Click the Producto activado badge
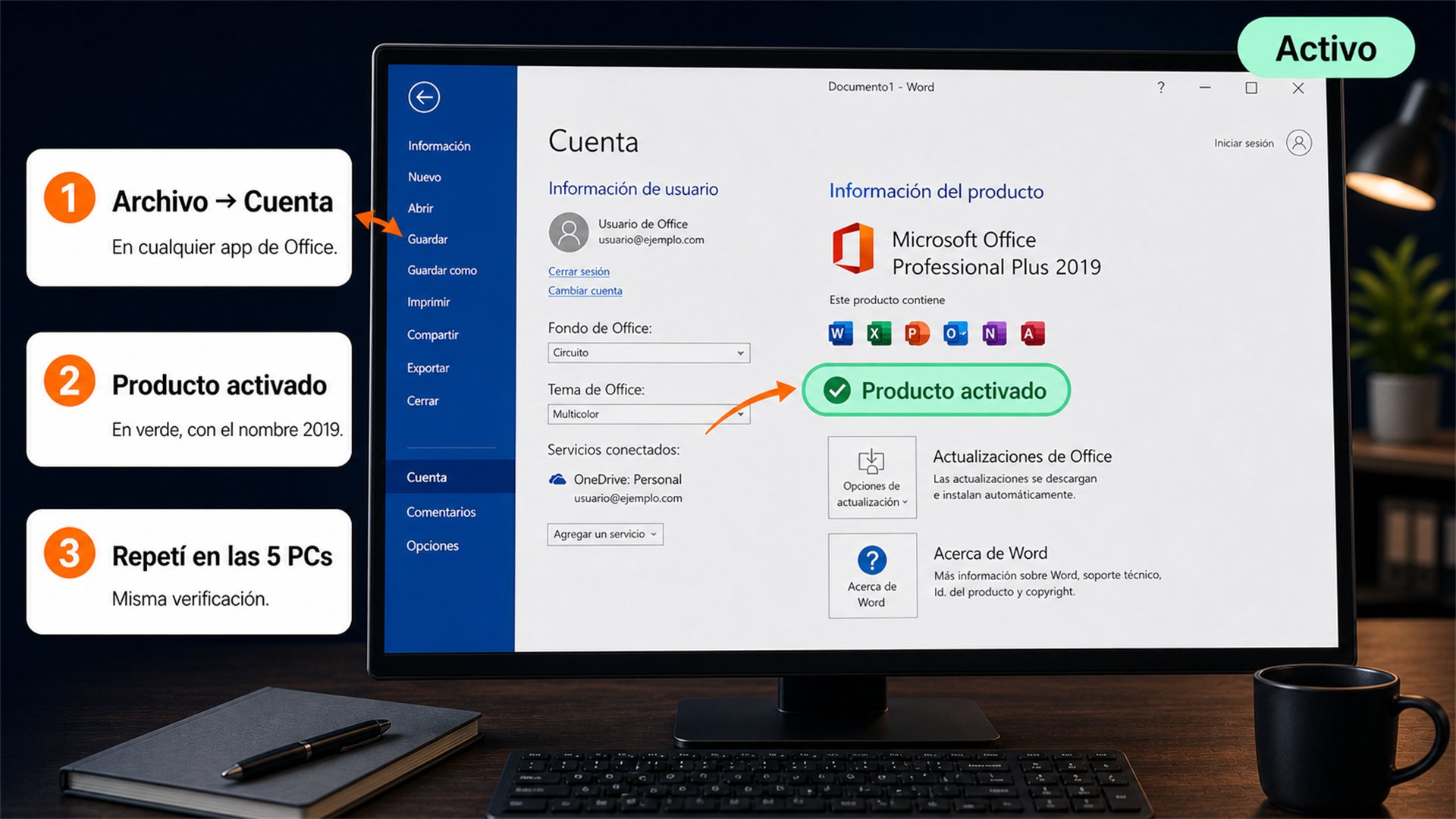The image size is (1456, 819). pyautogui.click(x=936, y=391)
